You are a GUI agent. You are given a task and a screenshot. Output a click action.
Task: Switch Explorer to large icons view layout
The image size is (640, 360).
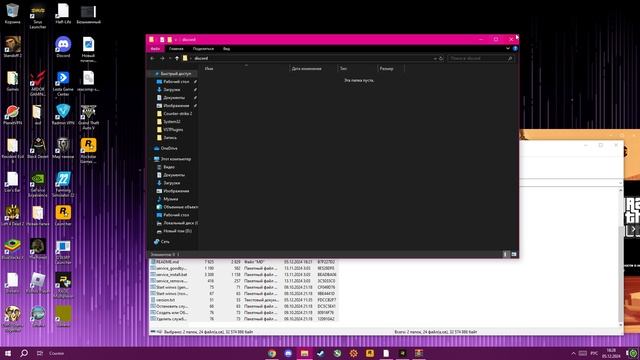[x=514, y=254]
